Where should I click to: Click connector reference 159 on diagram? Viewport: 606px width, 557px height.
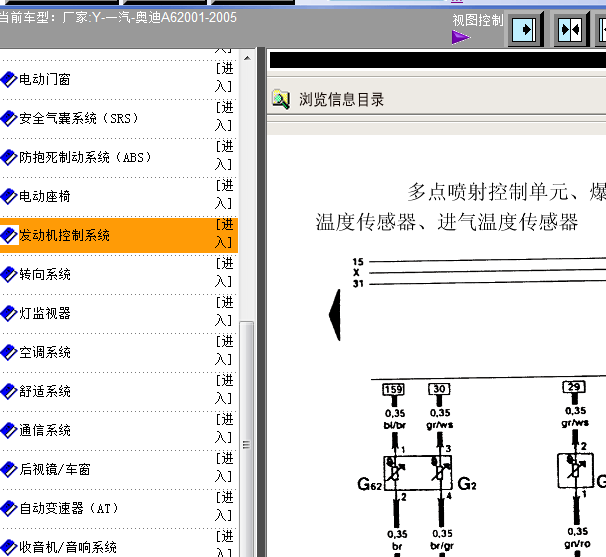pos(394,389)
